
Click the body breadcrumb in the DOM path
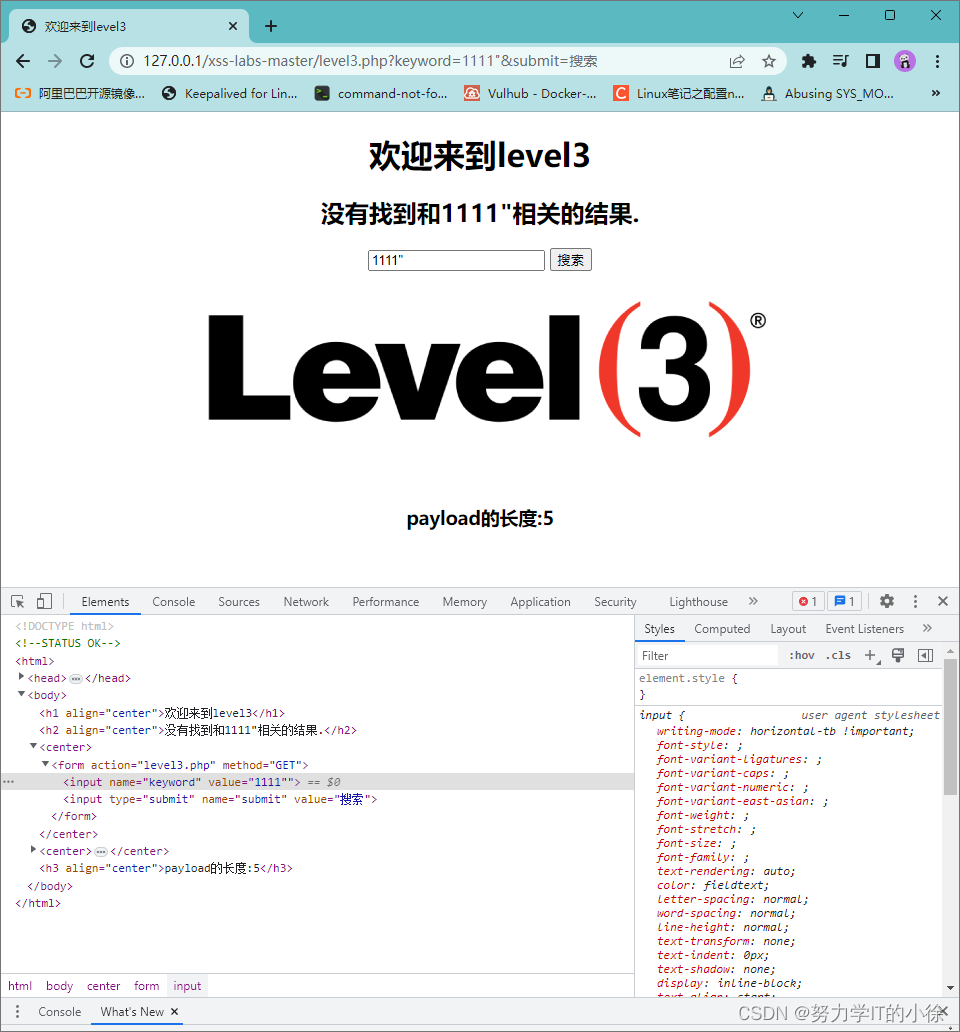coord(59,986)
